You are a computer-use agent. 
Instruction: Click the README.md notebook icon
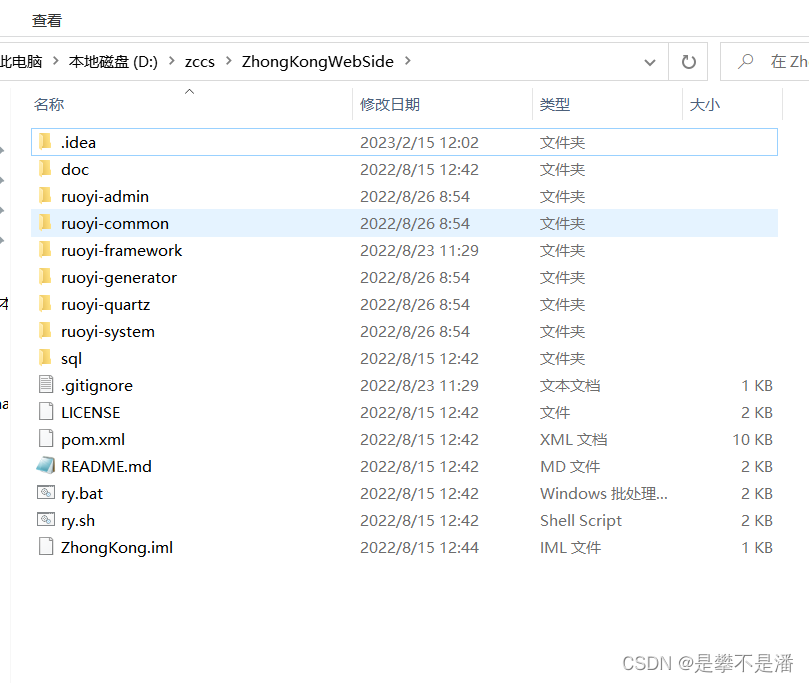(46, 465)
